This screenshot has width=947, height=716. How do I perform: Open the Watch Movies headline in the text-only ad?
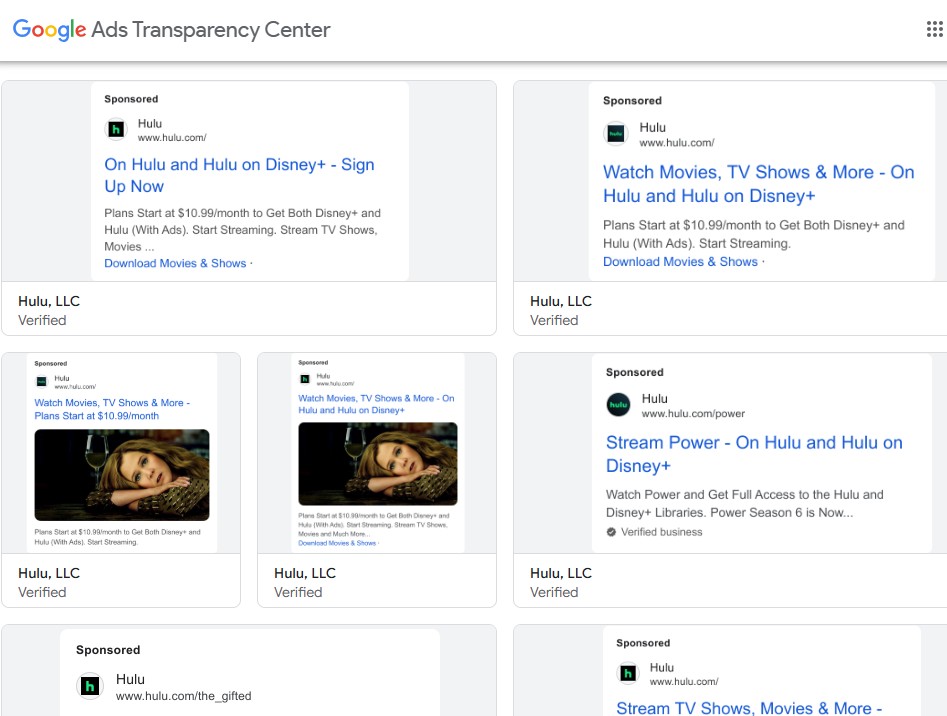coord(759,184)
